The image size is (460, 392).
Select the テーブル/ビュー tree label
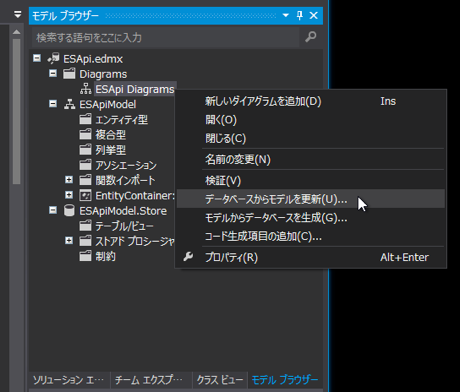tap(124, 226)
